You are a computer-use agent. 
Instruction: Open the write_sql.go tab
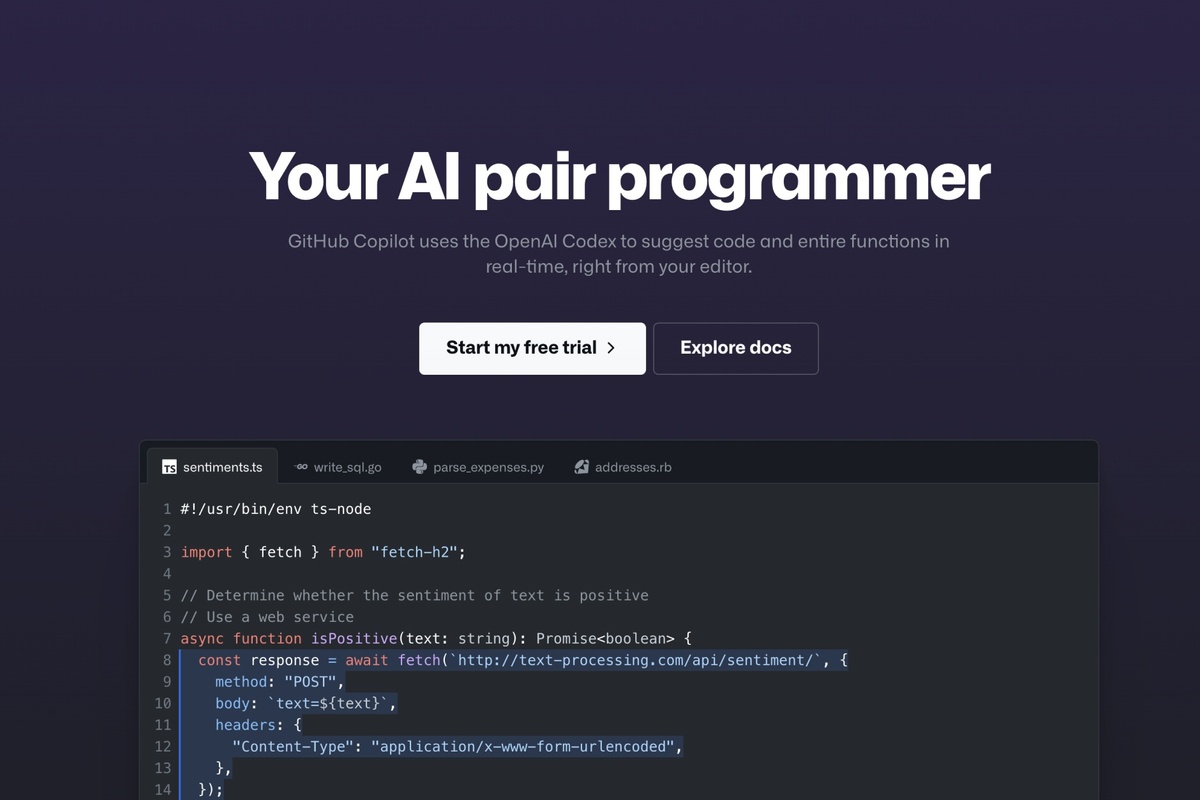pos(338,467)
